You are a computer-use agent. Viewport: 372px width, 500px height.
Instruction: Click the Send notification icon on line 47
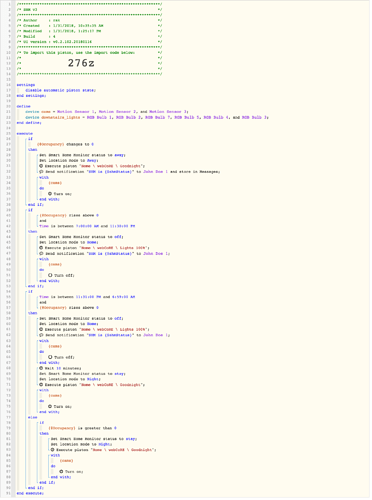(x=41, y=254)
